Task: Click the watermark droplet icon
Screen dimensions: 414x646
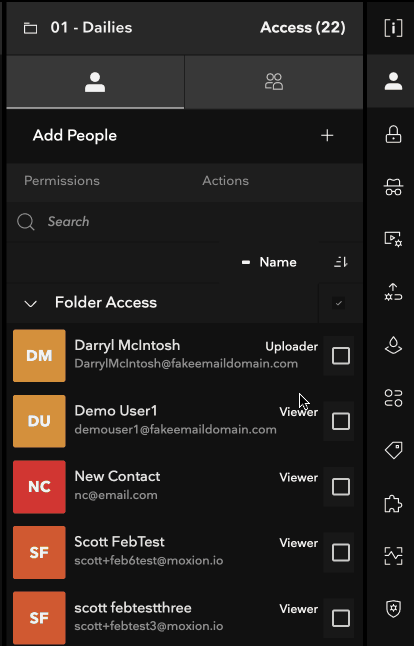Action: pyautogui.click(x=393, y=345)
